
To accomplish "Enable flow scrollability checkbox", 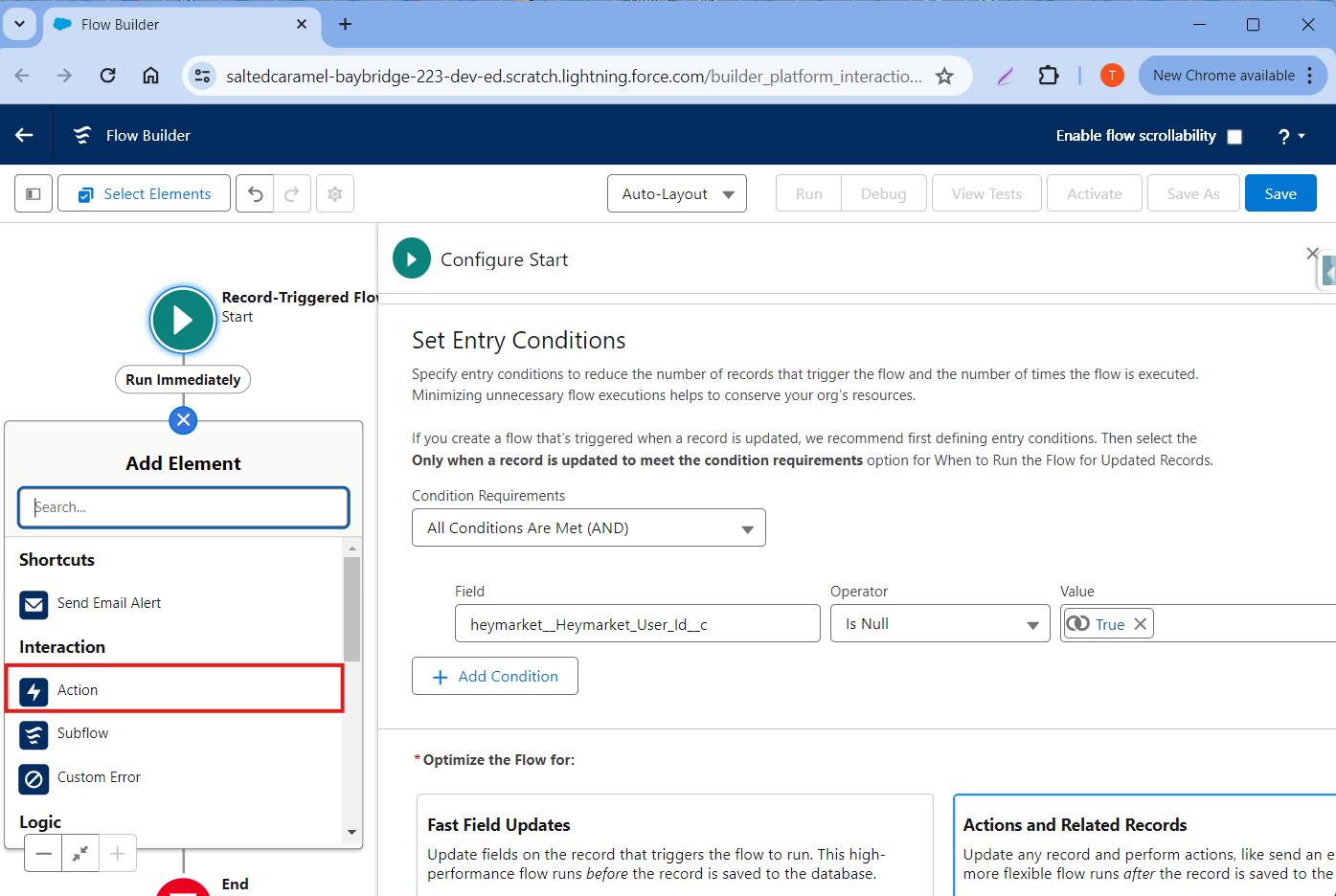I will pos(1234,137).
